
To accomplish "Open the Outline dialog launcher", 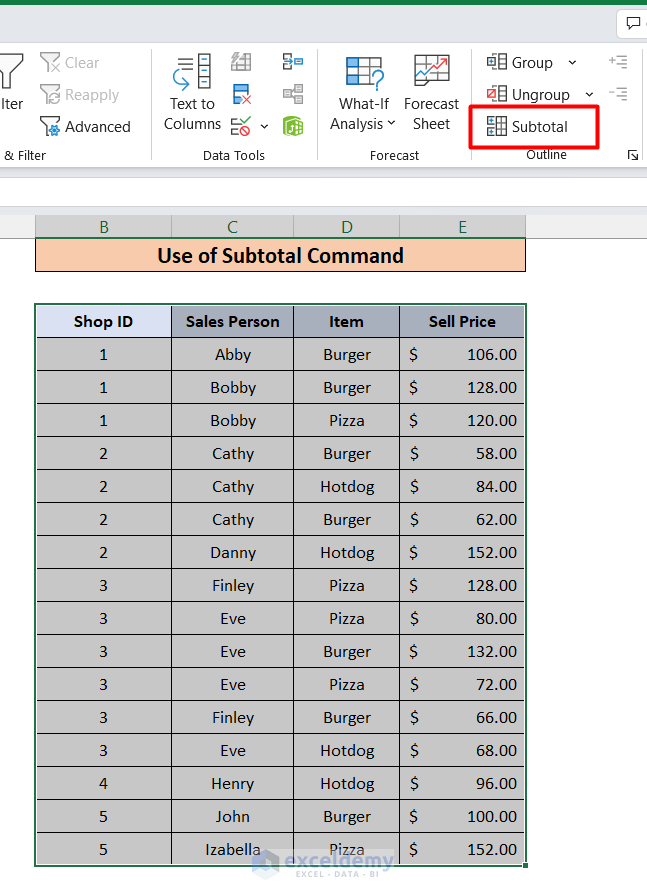I will coord(632,155).
